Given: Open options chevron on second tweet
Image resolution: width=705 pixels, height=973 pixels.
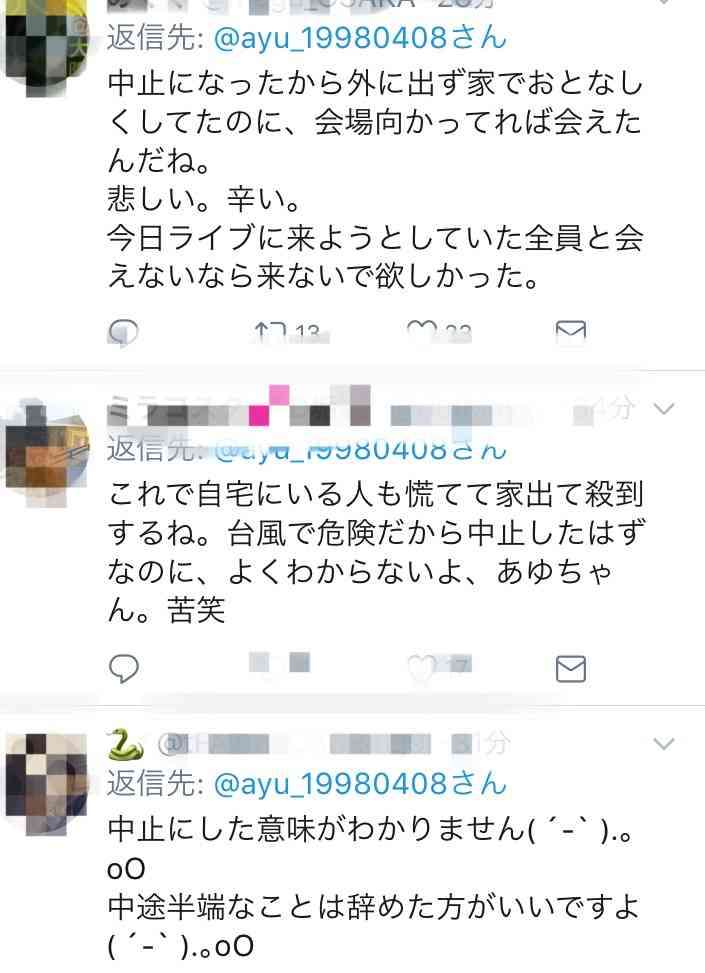Looking at the screenshot, I should point(664,408).
